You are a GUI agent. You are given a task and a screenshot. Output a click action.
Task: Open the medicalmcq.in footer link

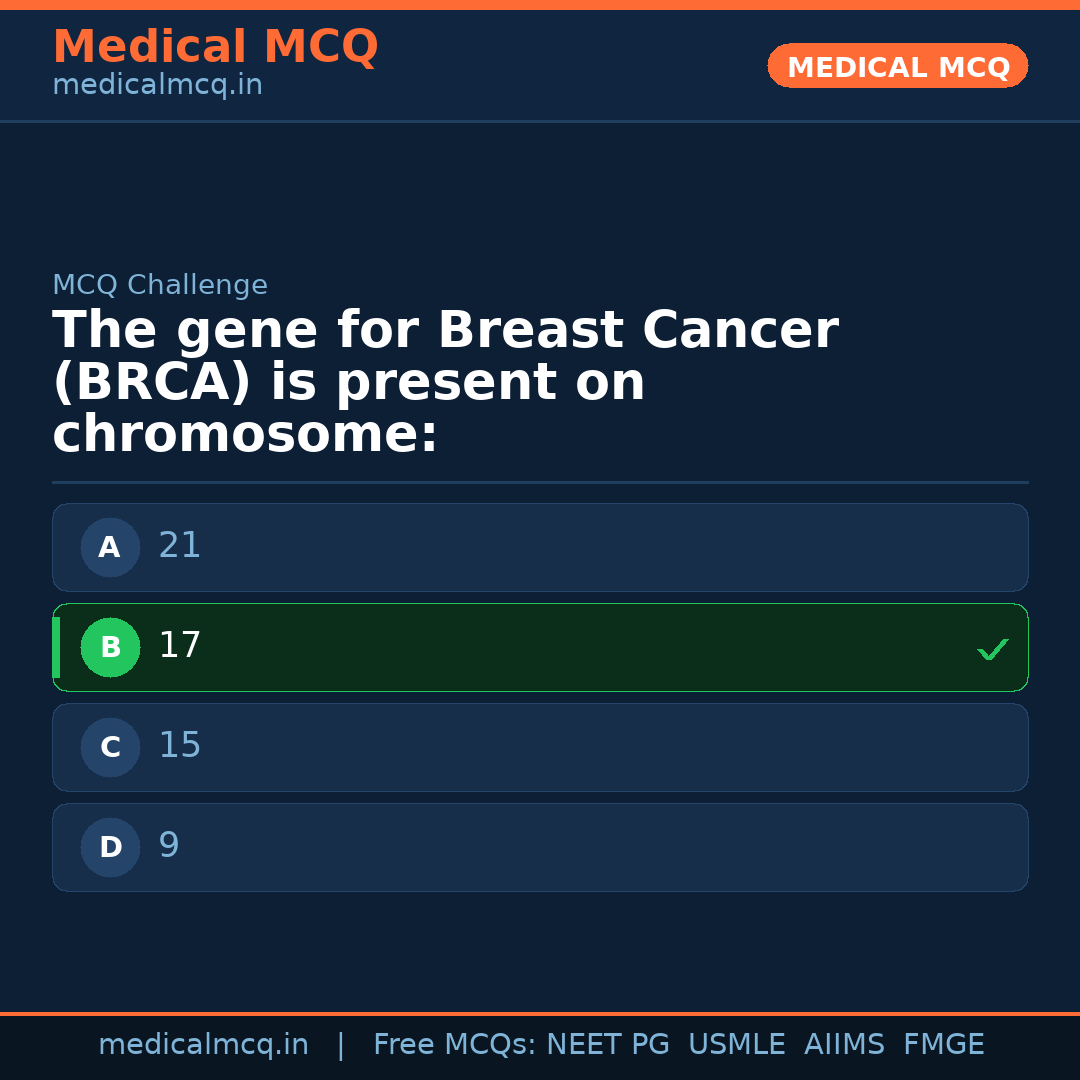pos(204,1044)
